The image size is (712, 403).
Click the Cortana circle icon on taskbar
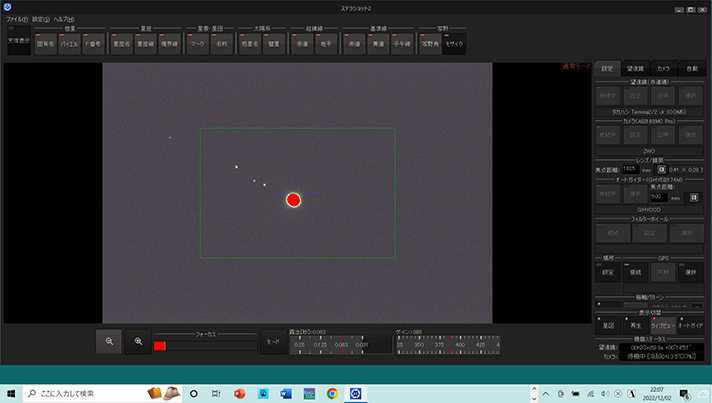(193, 393)
